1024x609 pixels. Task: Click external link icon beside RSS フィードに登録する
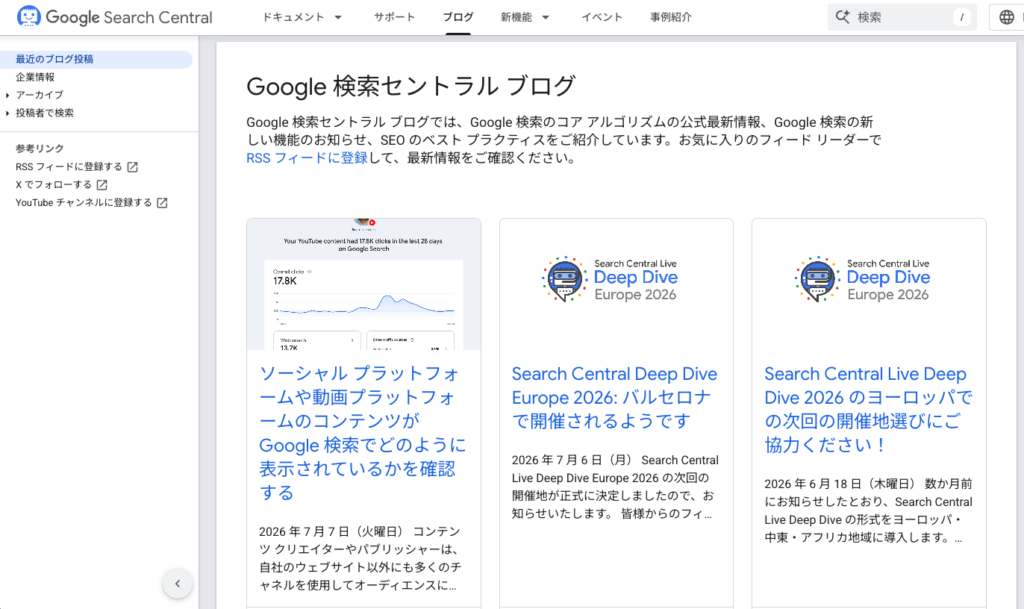point(133,167)
